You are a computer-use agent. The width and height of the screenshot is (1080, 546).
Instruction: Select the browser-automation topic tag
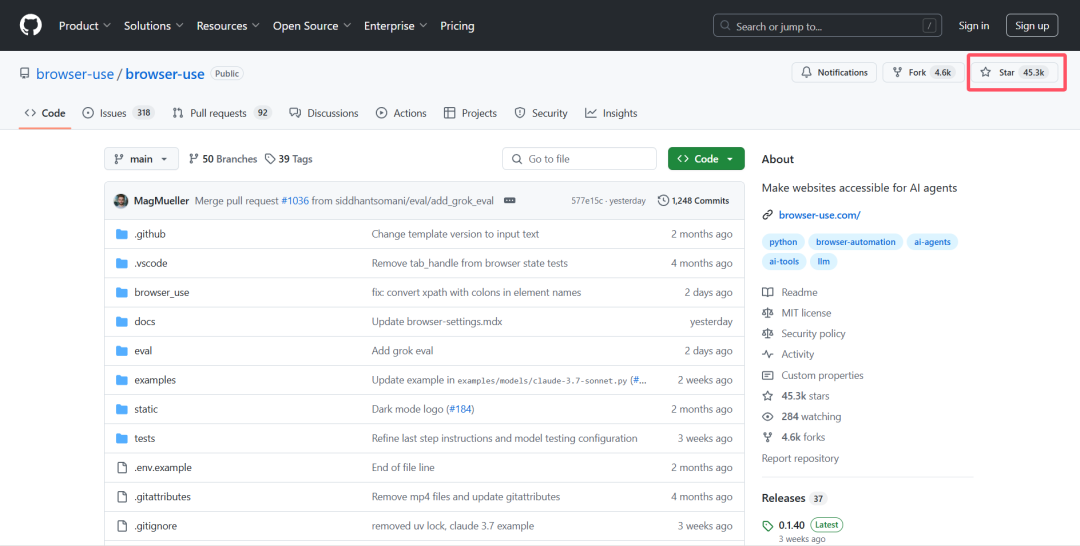[855, 242]
